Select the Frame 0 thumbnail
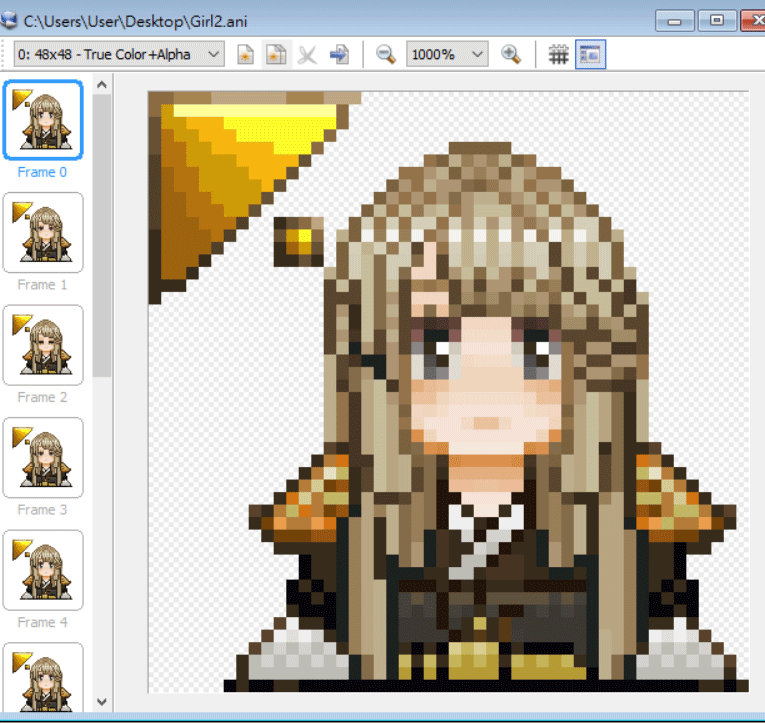The height and width of the screenshot is (723, 765). [x=43, y=120]
